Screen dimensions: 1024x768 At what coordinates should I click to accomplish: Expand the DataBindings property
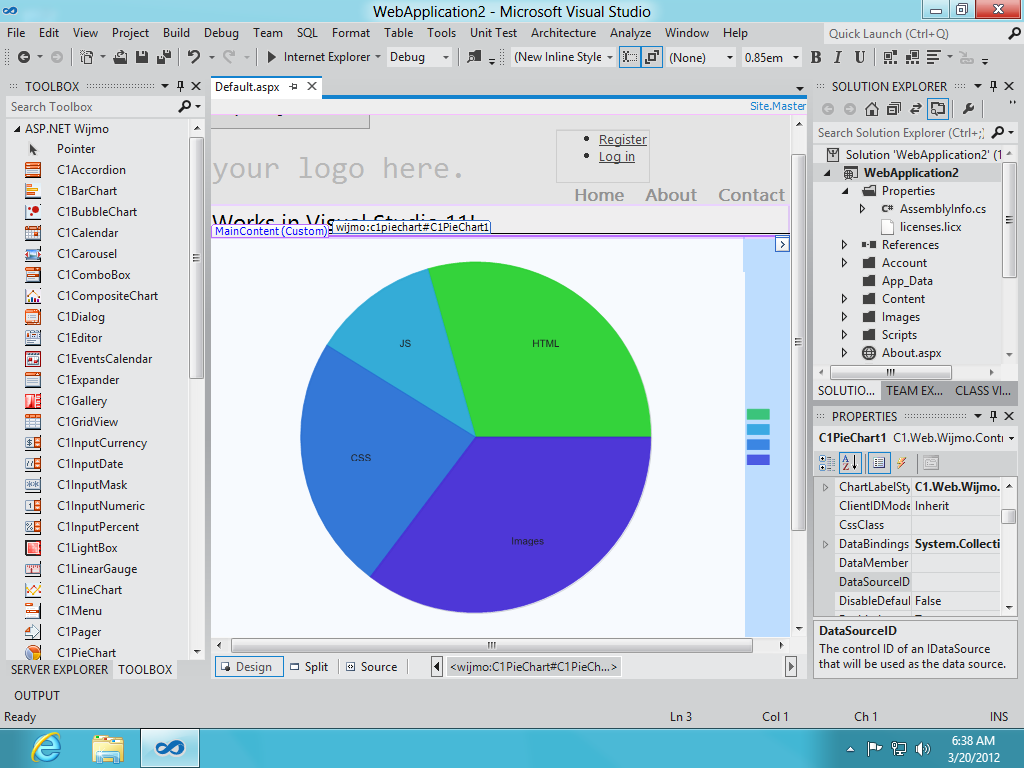coord(825,544)
